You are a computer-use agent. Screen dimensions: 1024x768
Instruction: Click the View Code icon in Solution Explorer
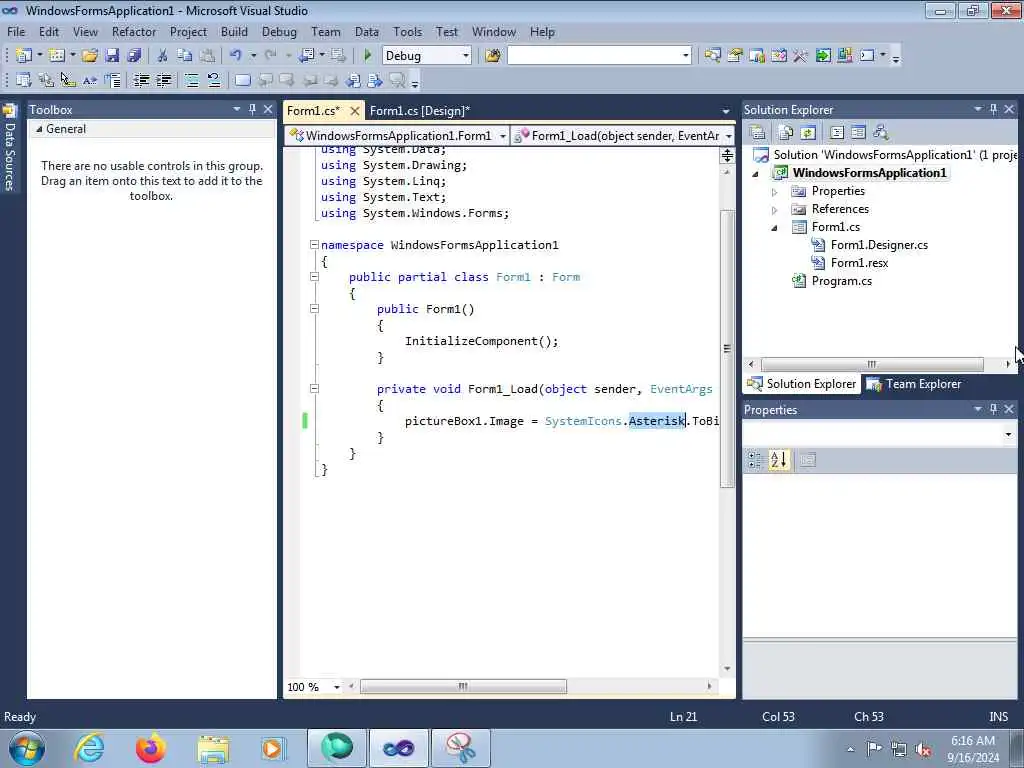837,133
